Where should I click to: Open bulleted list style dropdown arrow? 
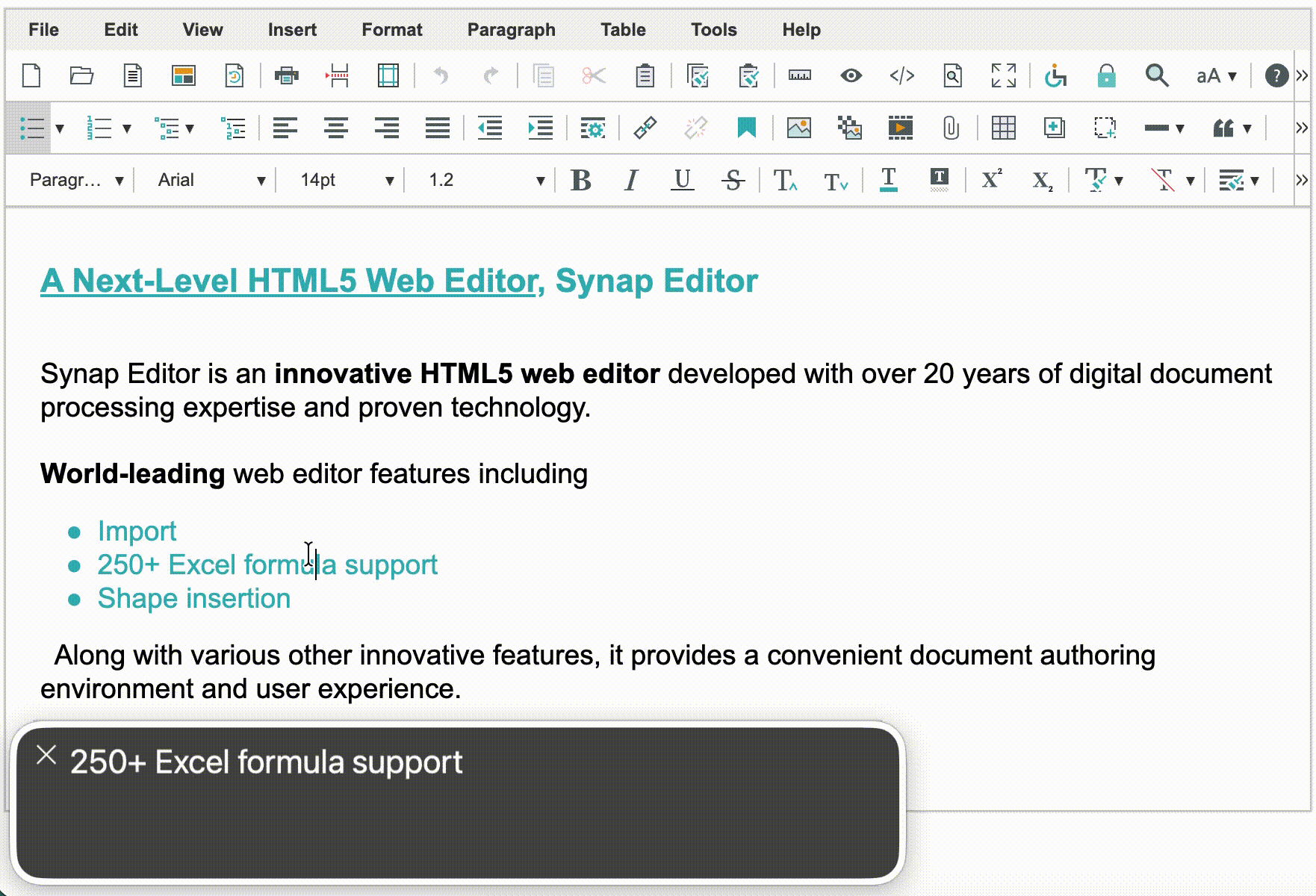coord(60,128)
